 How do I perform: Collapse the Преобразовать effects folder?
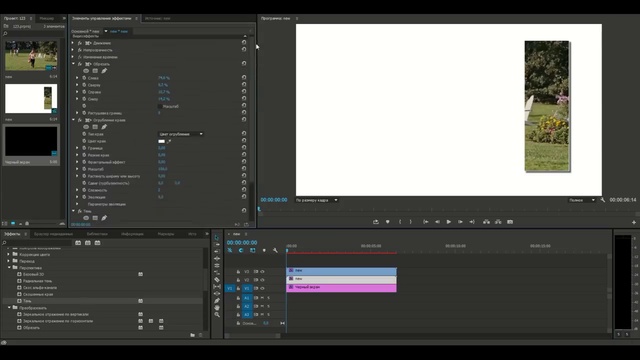coord(9,307)
